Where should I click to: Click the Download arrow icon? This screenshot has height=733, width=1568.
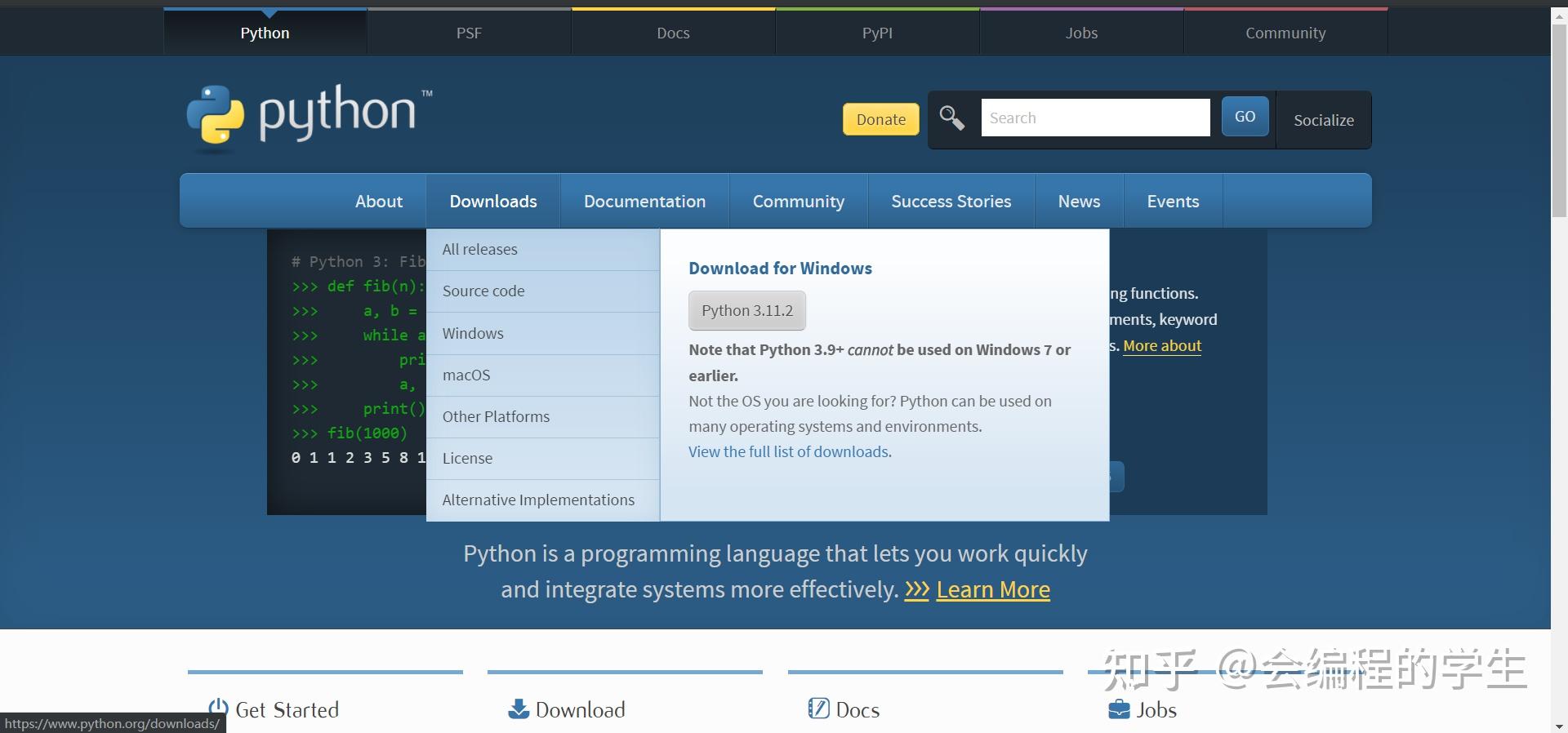point(519,709)
